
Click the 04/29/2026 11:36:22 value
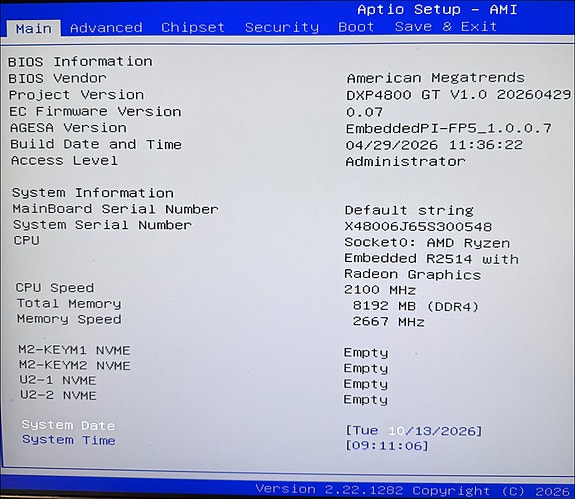pos(434,145)
